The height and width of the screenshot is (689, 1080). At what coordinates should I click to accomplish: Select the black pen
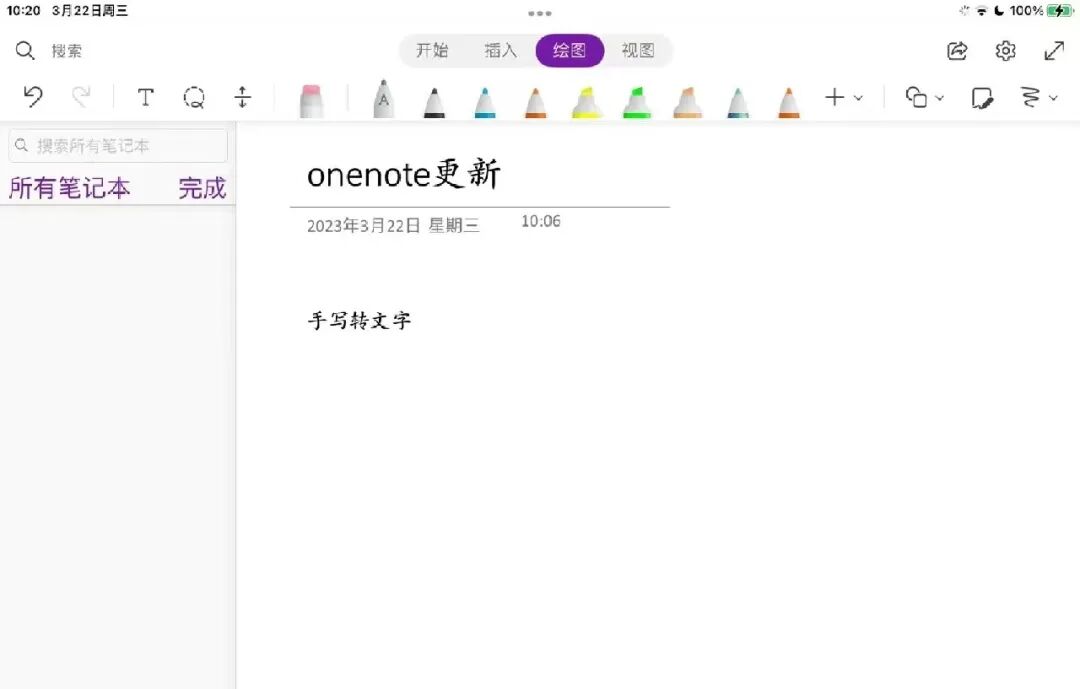click(434, 103)
